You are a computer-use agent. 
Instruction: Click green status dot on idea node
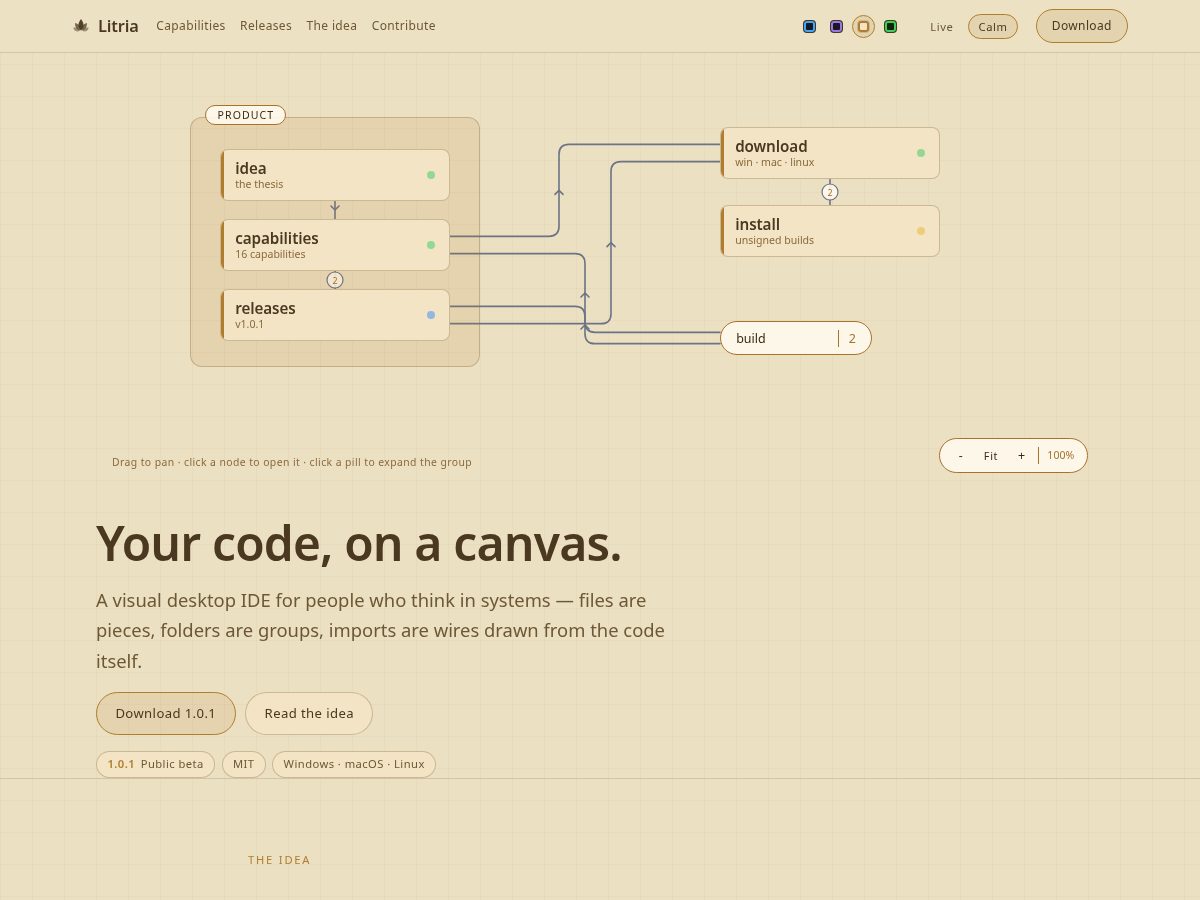431,175
